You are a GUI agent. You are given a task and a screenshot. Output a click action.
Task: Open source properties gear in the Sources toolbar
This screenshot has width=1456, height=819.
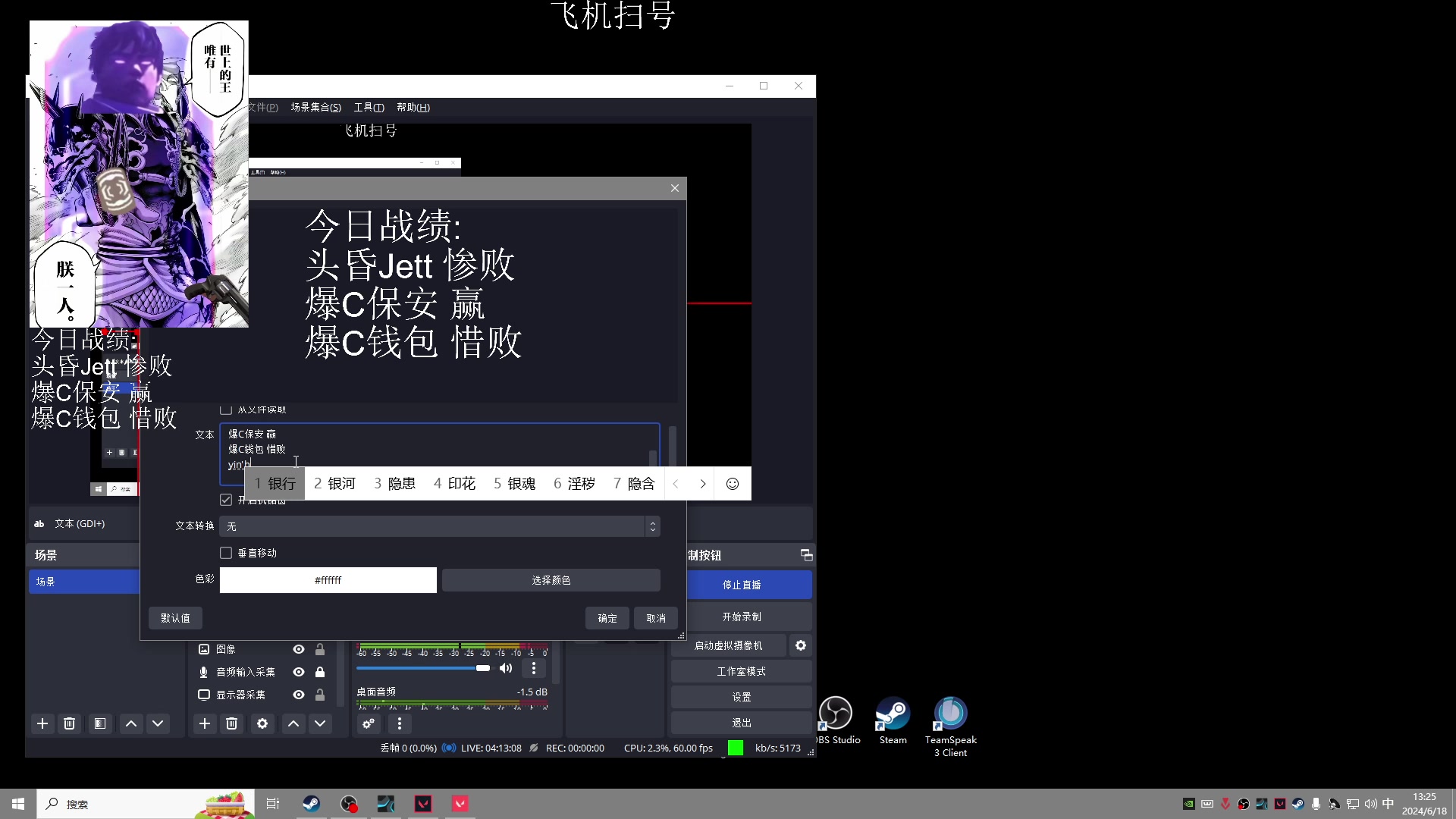[x=262, y=723]
